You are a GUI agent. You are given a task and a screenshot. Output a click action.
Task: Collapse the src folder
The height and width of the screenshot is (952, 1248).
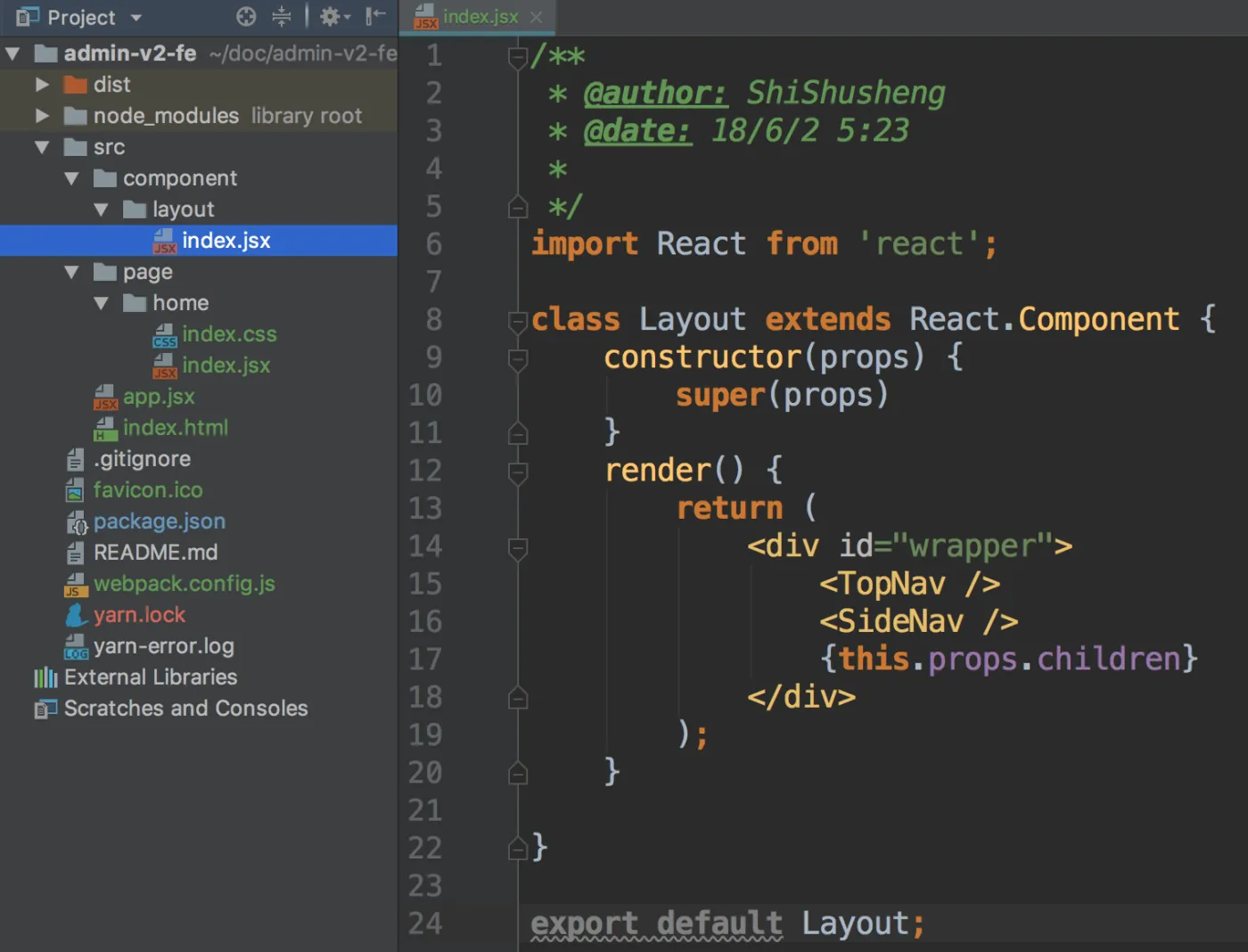[x=42, y=147]
